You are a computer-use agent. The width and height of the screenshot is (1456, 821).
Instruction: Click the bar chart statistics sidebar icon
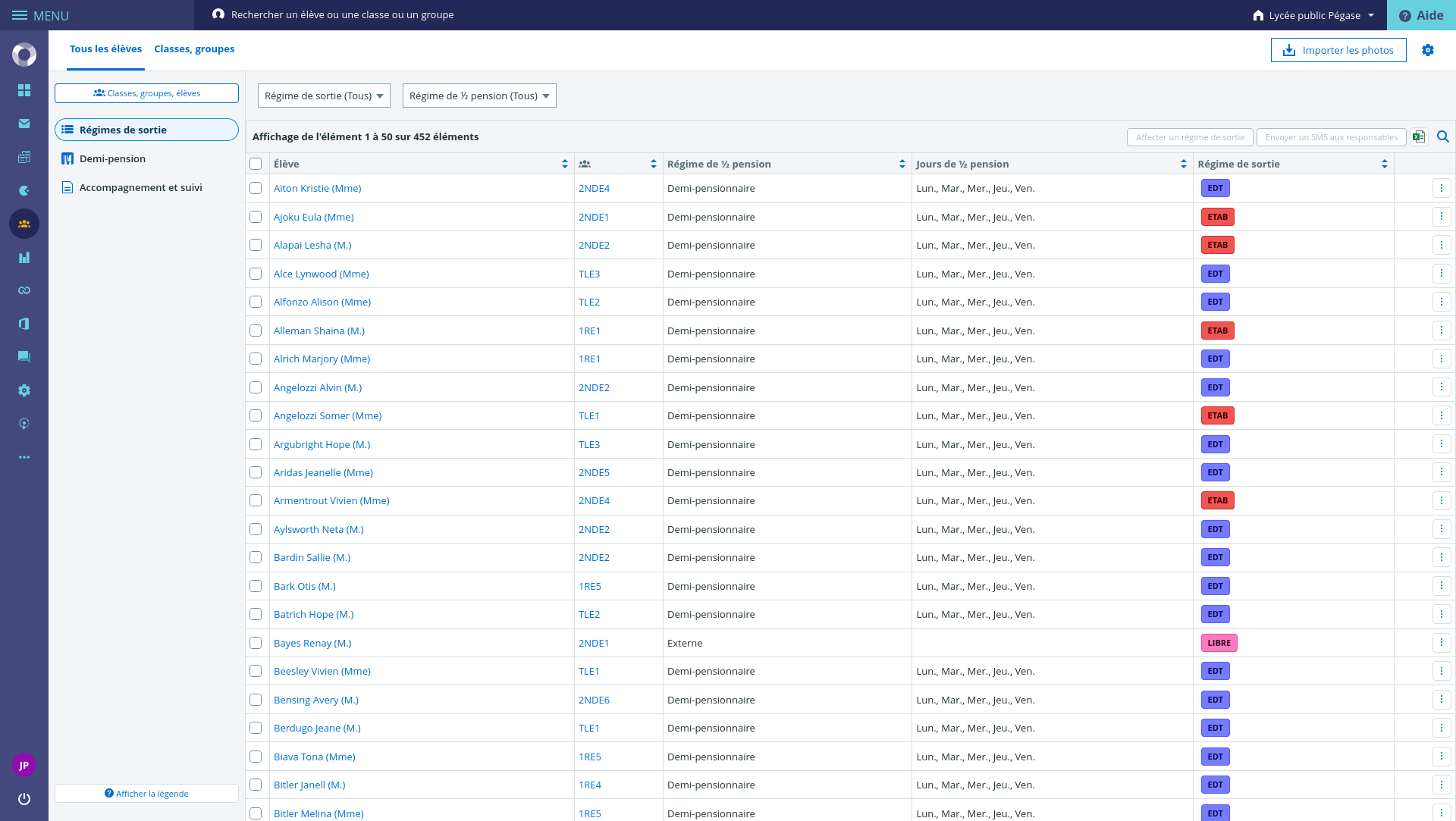point(24,258)
